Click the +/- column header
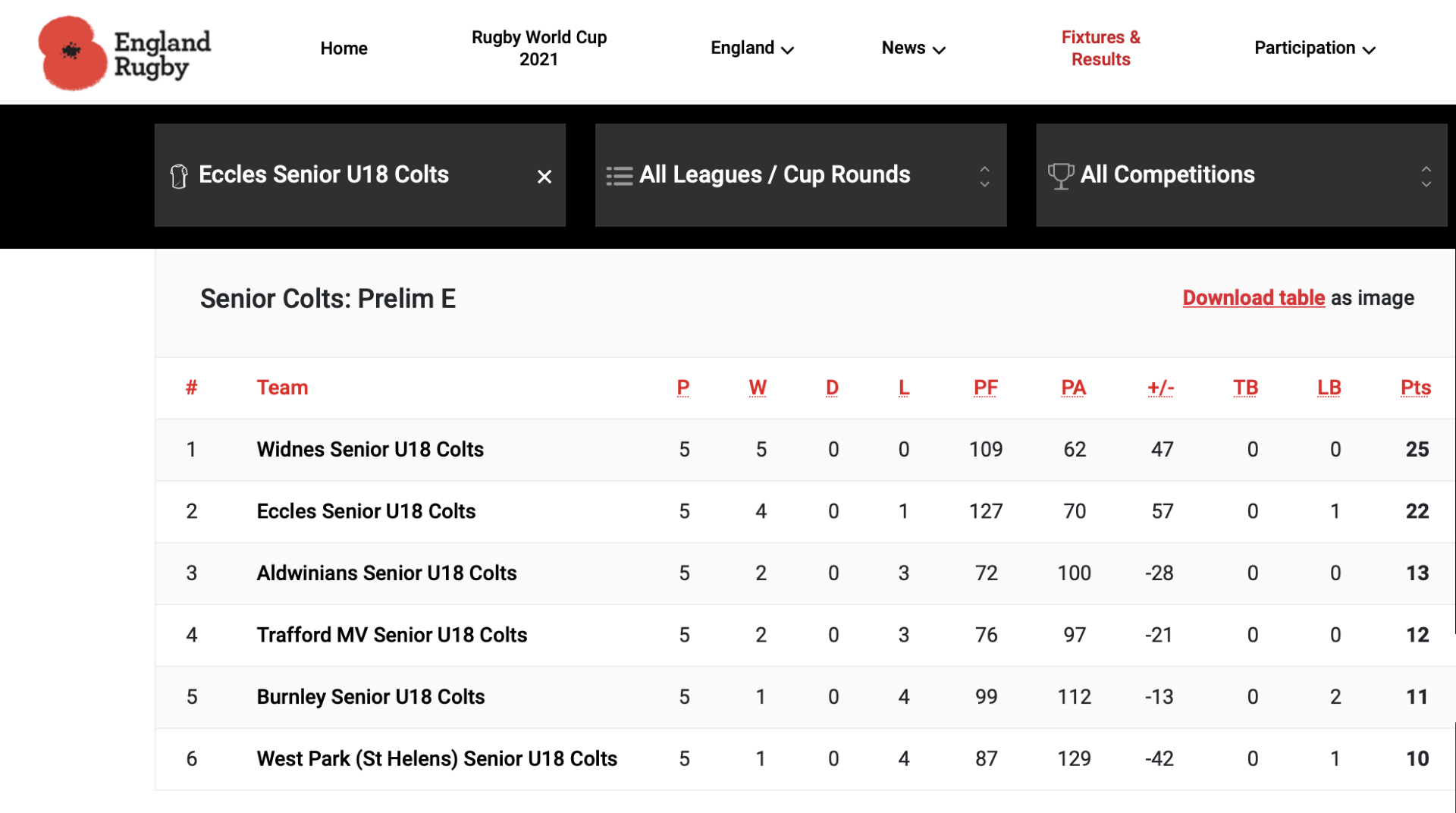This screenshot has width=1456, height=813. pos(1160,388)
